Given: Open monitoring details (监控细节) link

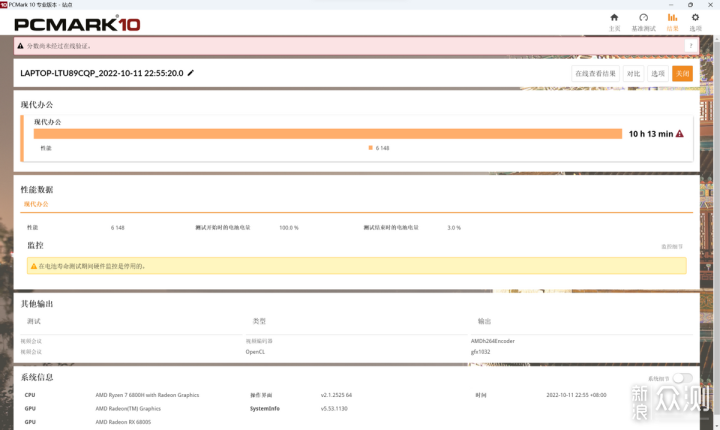Looking at the screenshot, I should click(672, 247).
